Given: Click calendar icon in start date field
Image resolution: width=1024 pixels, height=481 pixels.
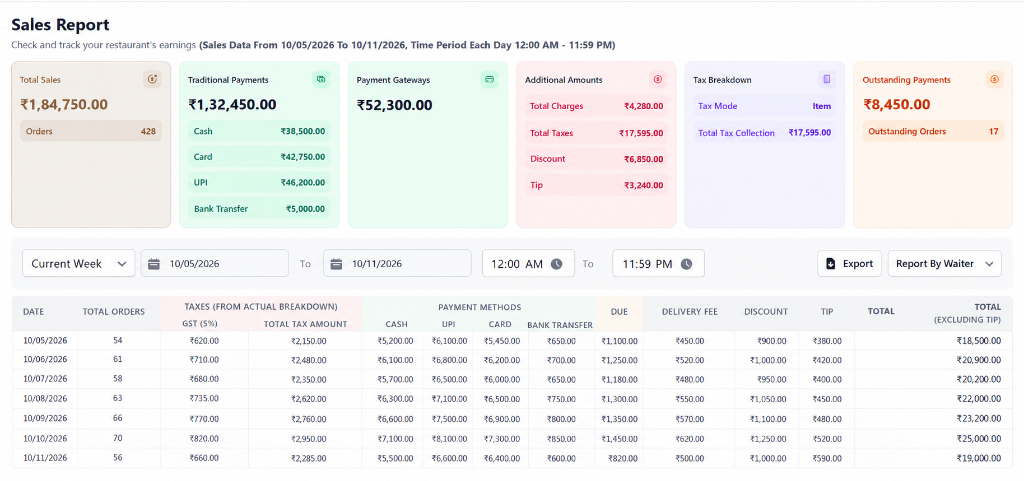Looking at the screenshot, I should pos(153,264).
